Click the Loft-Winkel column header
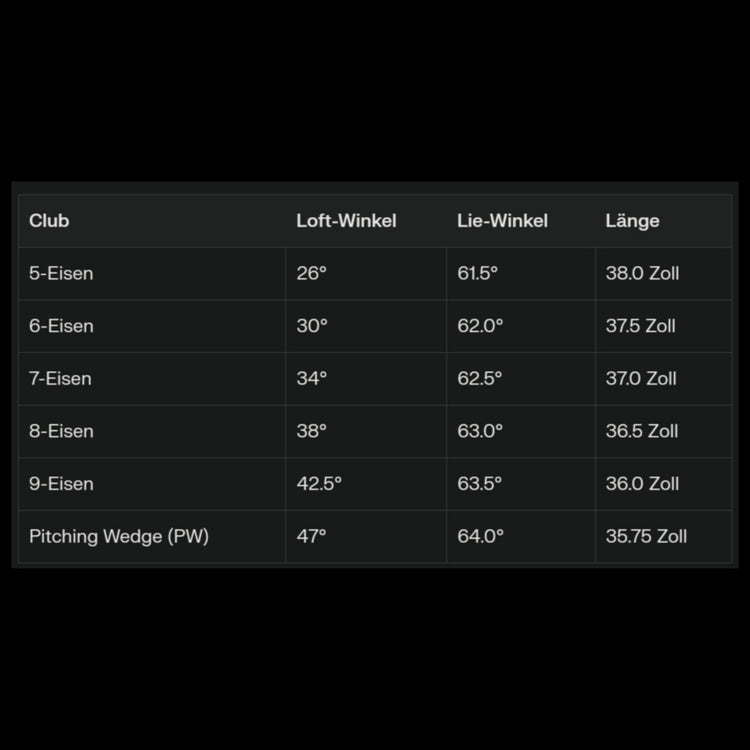This screenshot has width=750, height=750. pos(346,221)
